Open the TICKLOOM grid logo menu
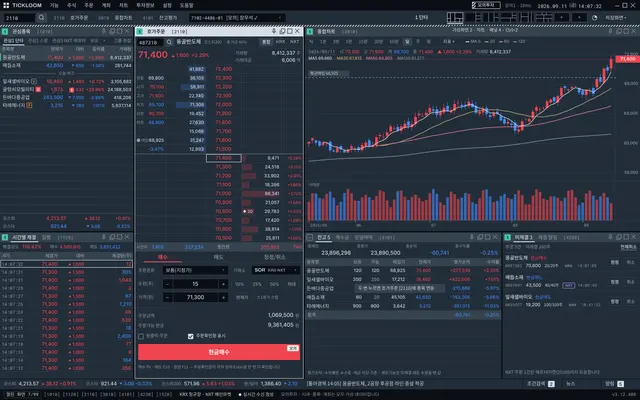640x400 pixels. coord(6,5)
